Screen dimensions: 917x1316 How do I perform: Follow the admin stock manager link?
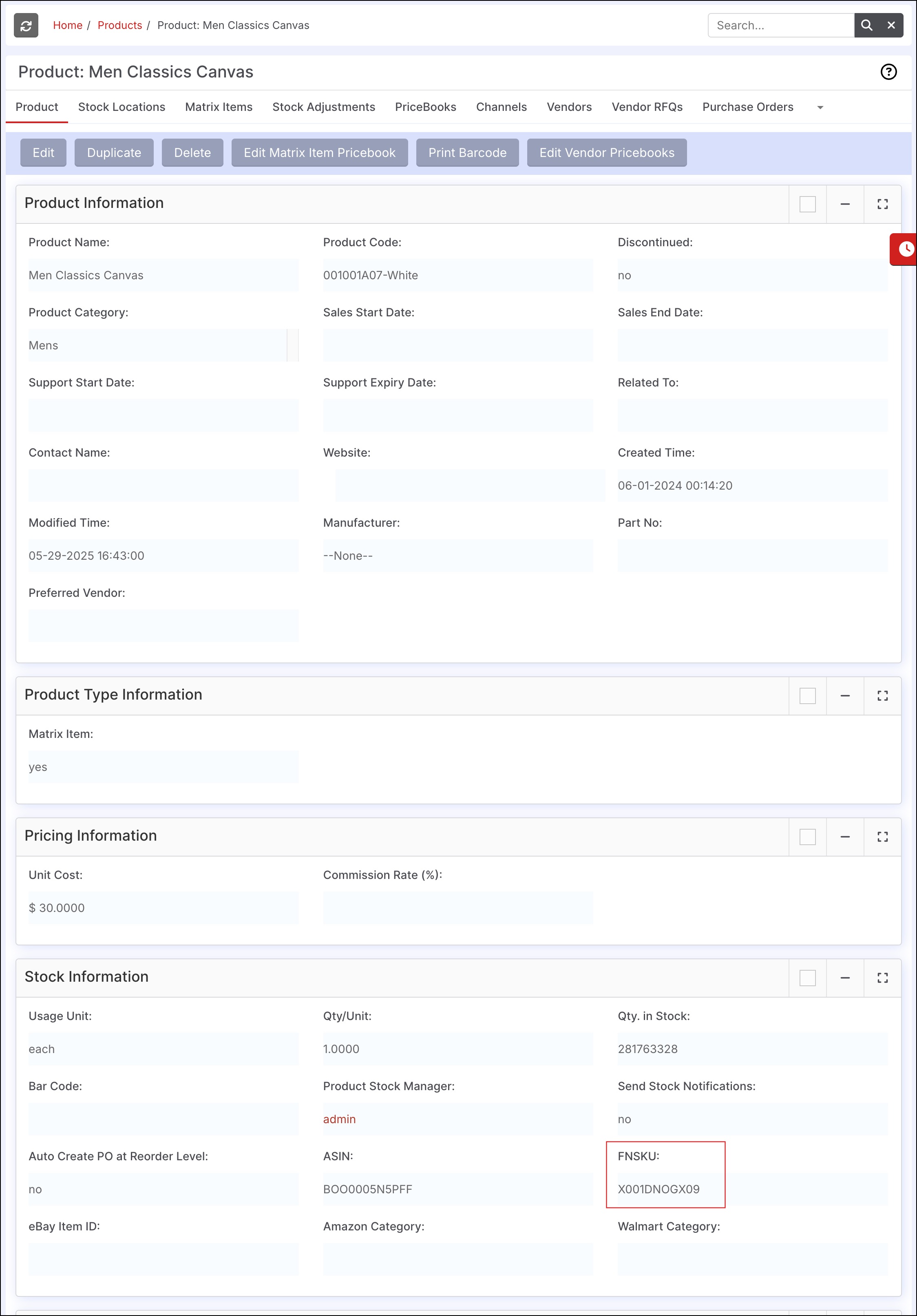[339, 1119]
